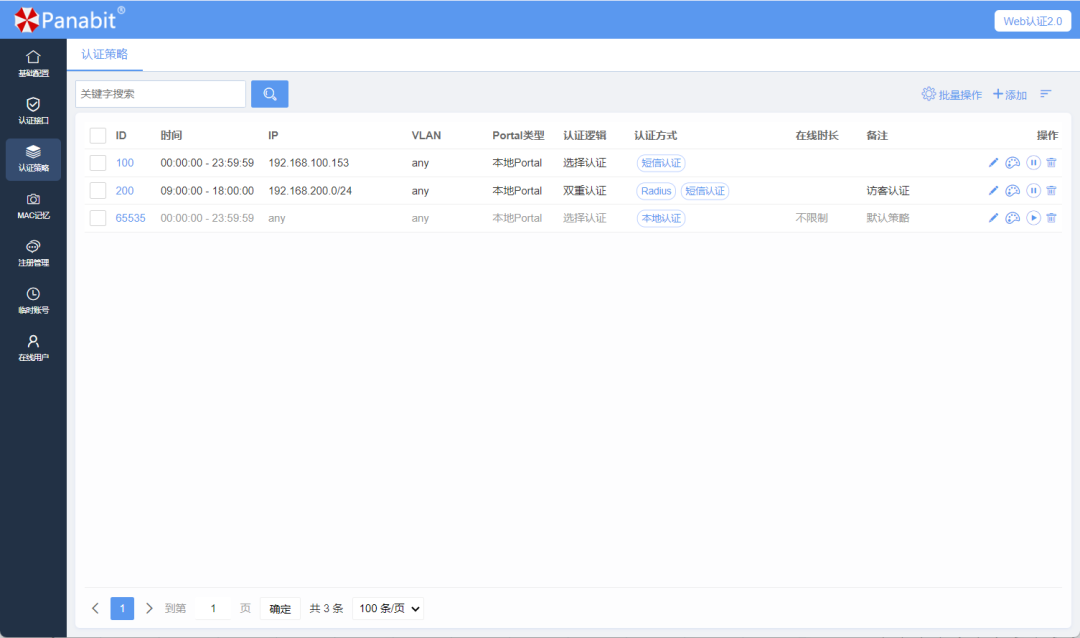This screenshot has width=1080, height=638.
Task: Enable policy 65535 using the play control
Action: point(1033,217)
